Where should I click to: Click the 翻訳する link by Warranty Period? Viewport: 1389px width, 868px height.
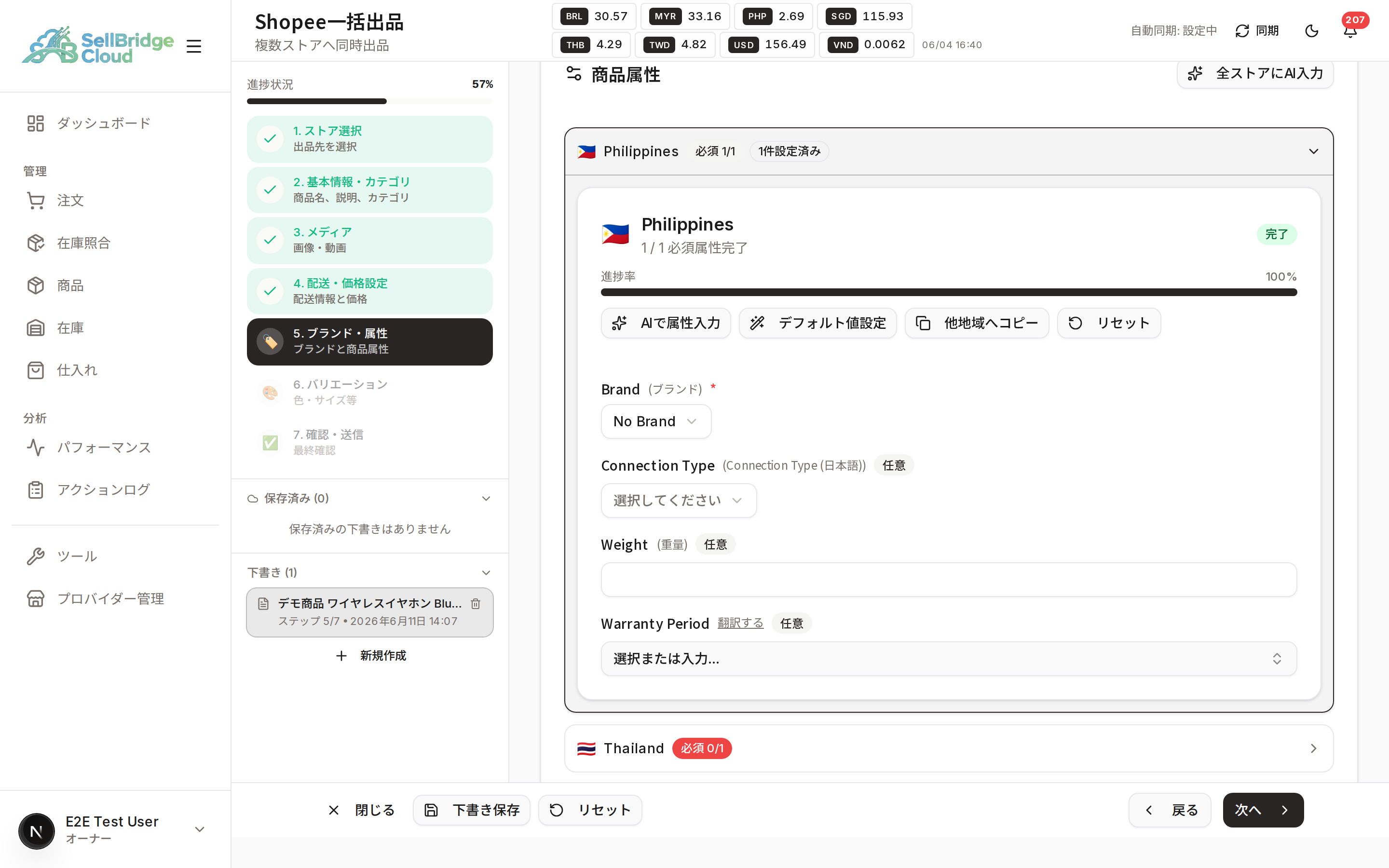pyautogui.click(x=740, y=624)
